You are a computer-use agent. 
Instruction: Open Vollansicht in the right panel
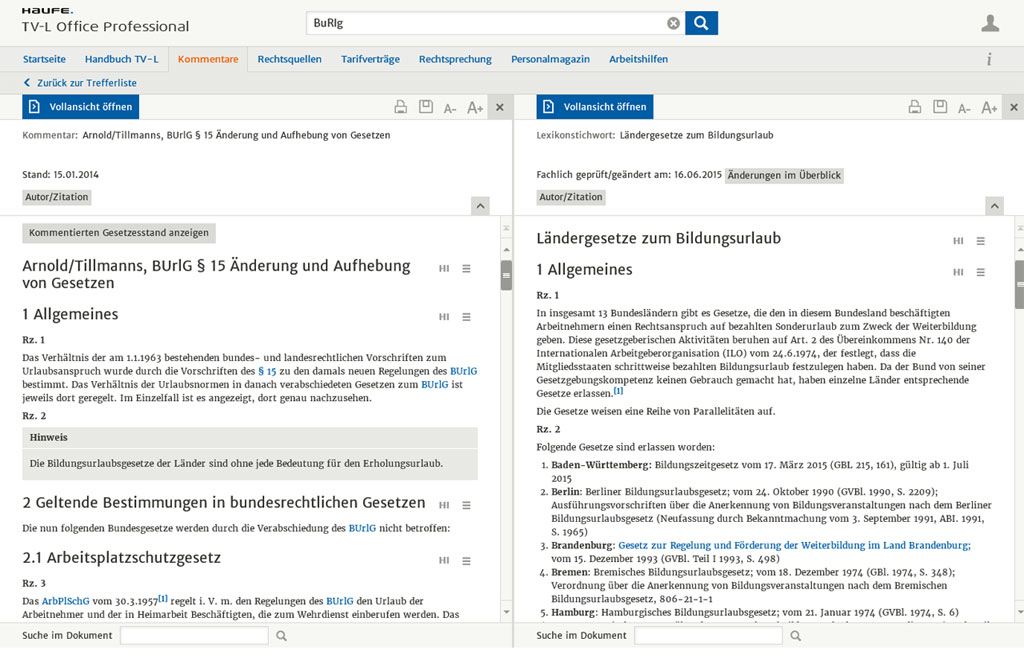pos(594,106)
